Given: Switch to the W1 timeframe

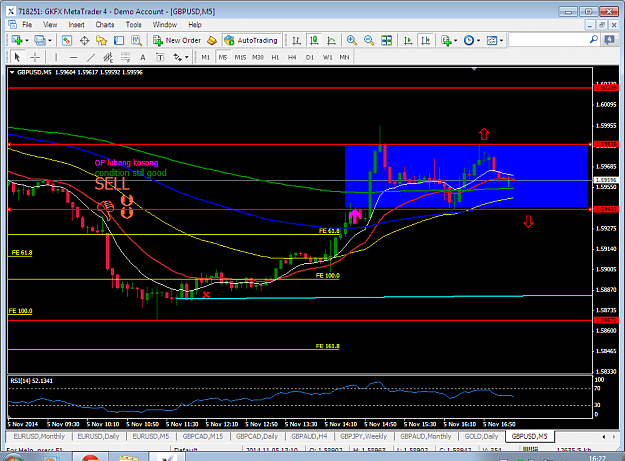Looking at the screenshot, I should [327, 57].
